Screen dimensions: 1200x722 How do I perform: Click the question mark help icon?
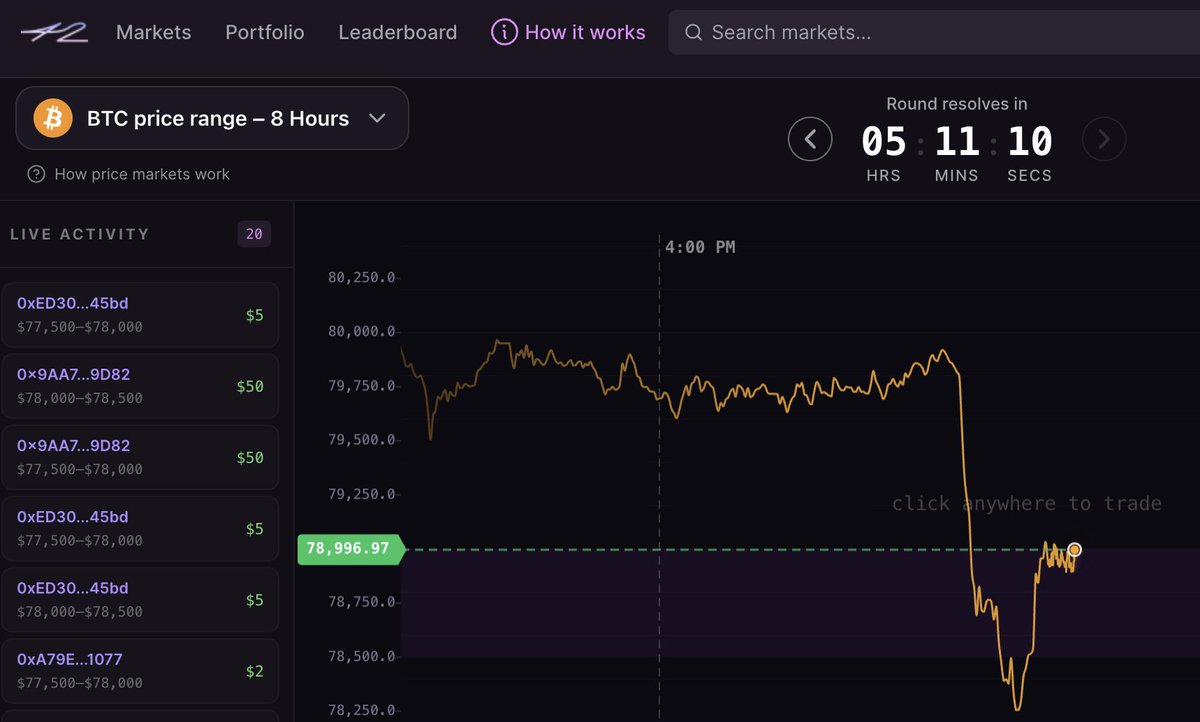pyautogui.click(x=36, y=174)
